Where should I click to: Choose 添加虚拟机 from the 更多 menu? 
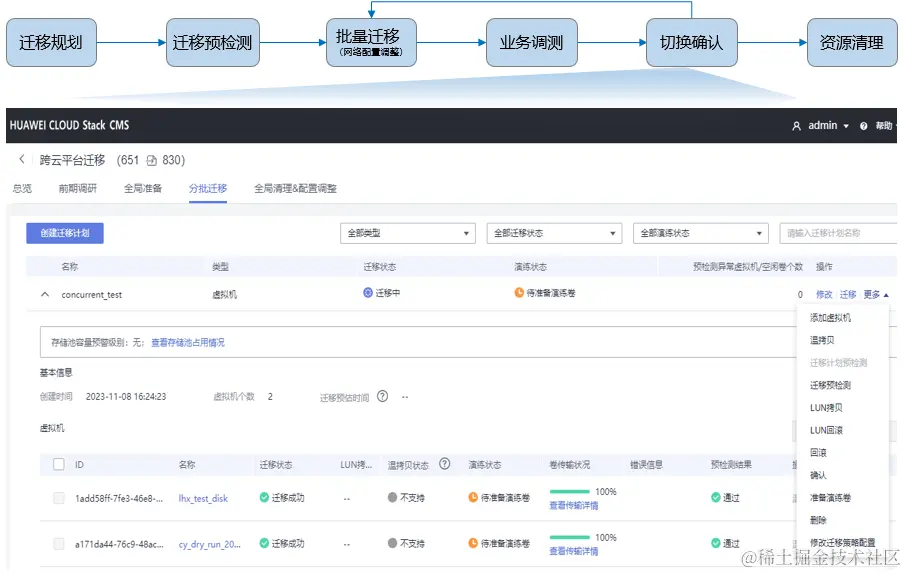click(x=830, y=318)
